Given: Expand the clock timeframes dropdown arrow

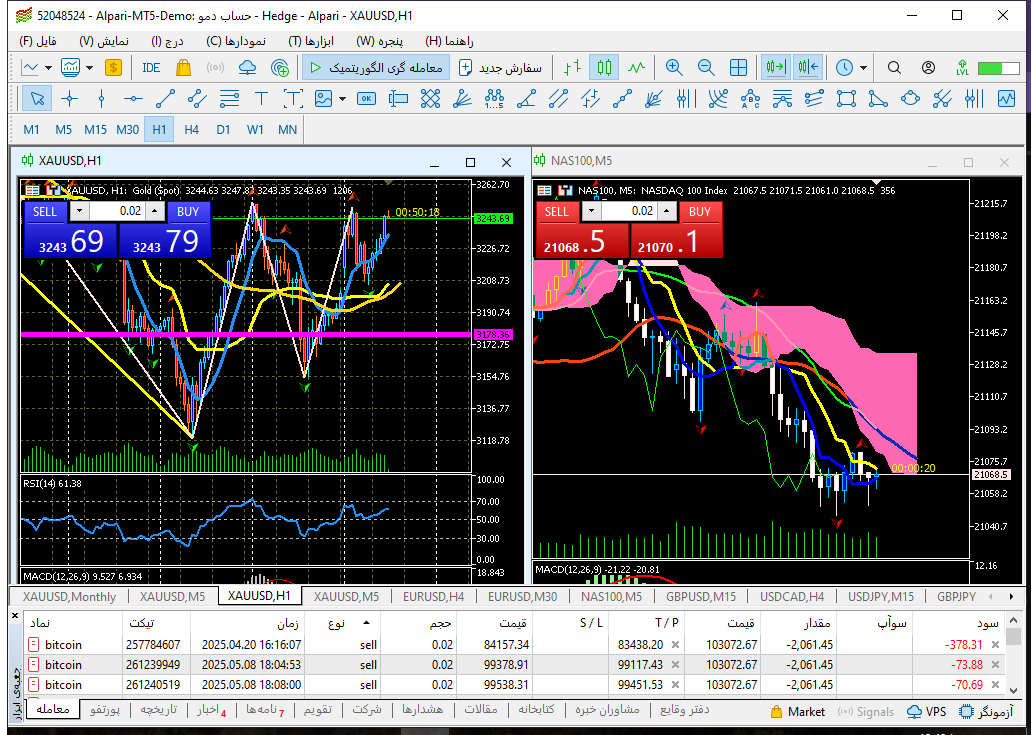Looking at the screenshot, I should [863, 67].
